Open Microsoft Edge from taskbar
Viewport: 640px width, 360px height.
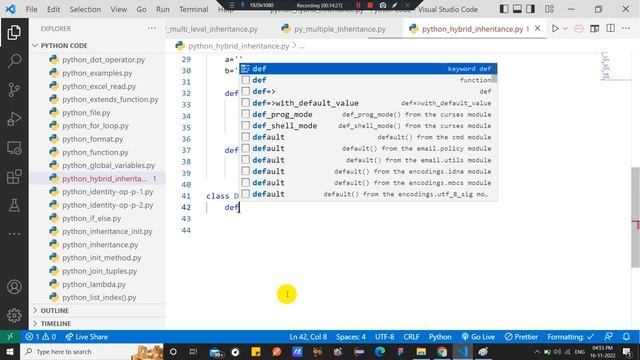380,351
